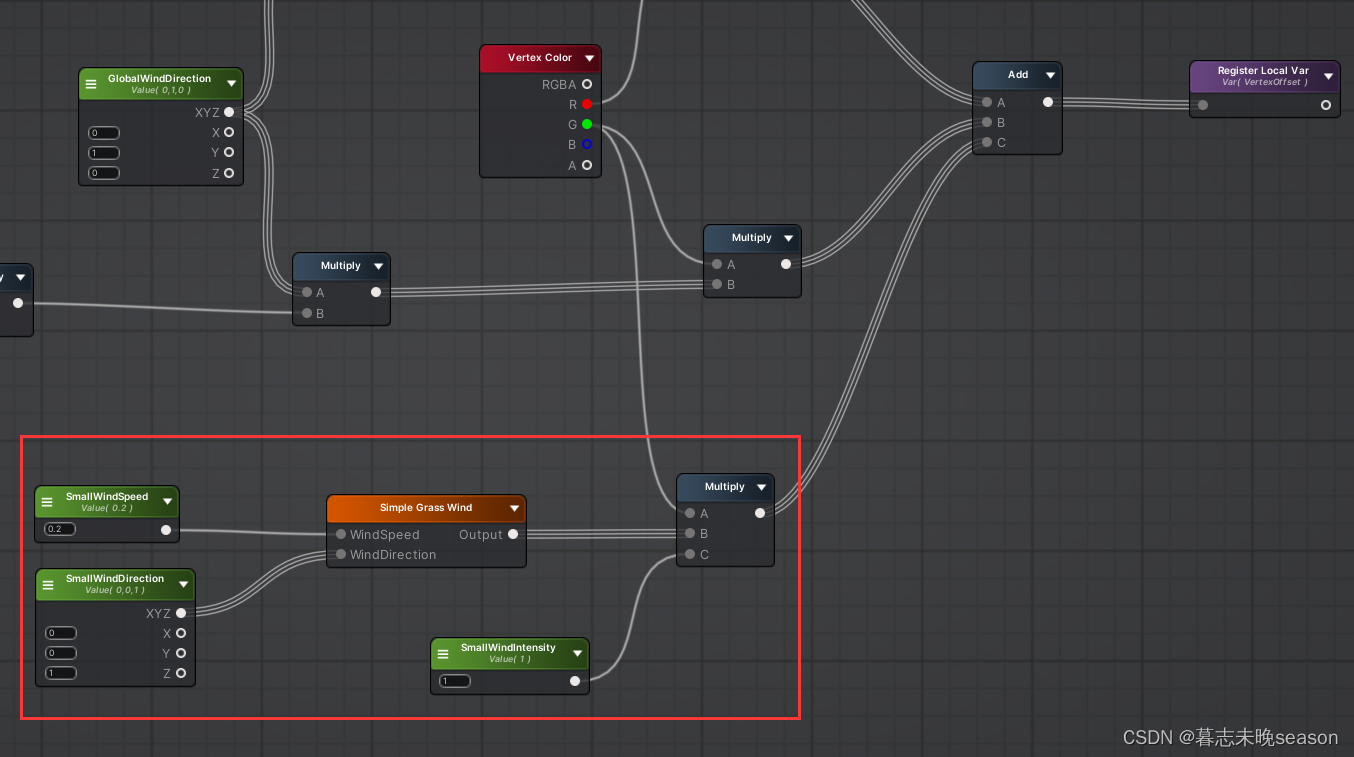Open dropdown of the three-input Multiply node
1354x757 pixels.
click(762, 487)
